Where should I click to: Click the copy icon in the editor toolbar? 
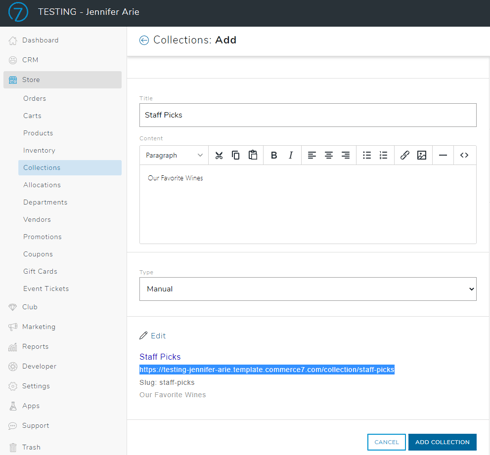(x=236, y=155)
